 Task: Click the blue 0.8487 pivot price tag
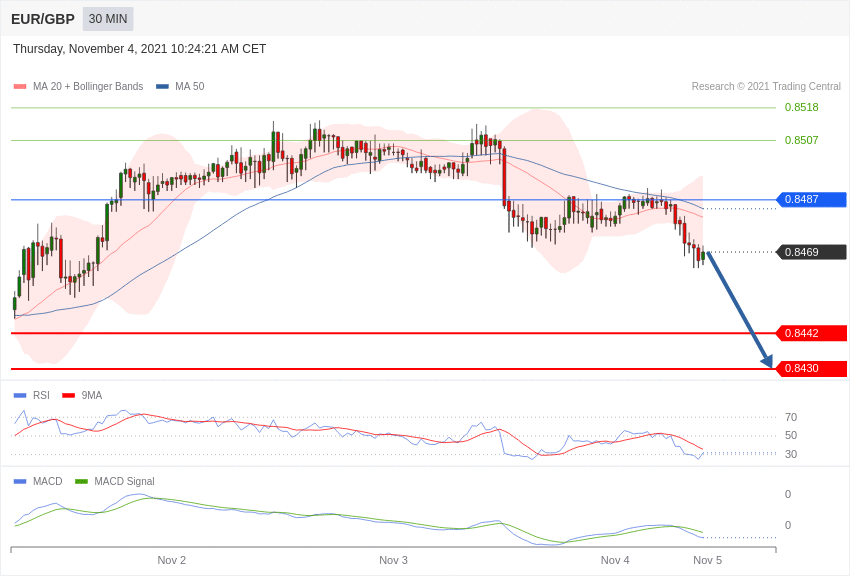click(812, 199)
